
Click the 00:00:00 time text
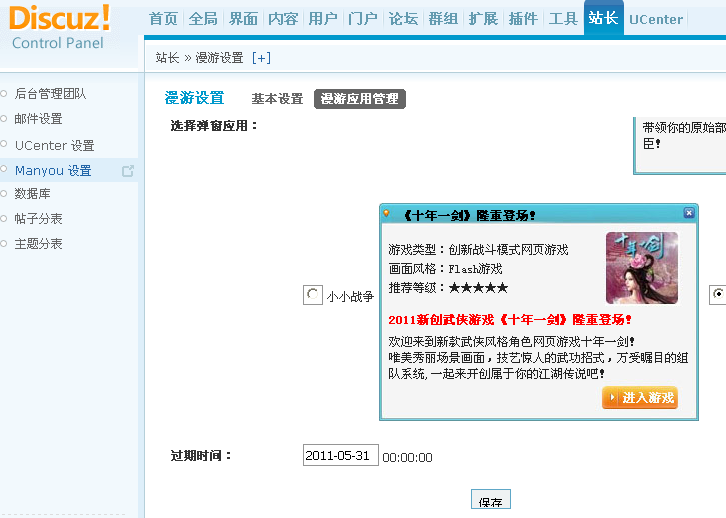pos(407,457)
